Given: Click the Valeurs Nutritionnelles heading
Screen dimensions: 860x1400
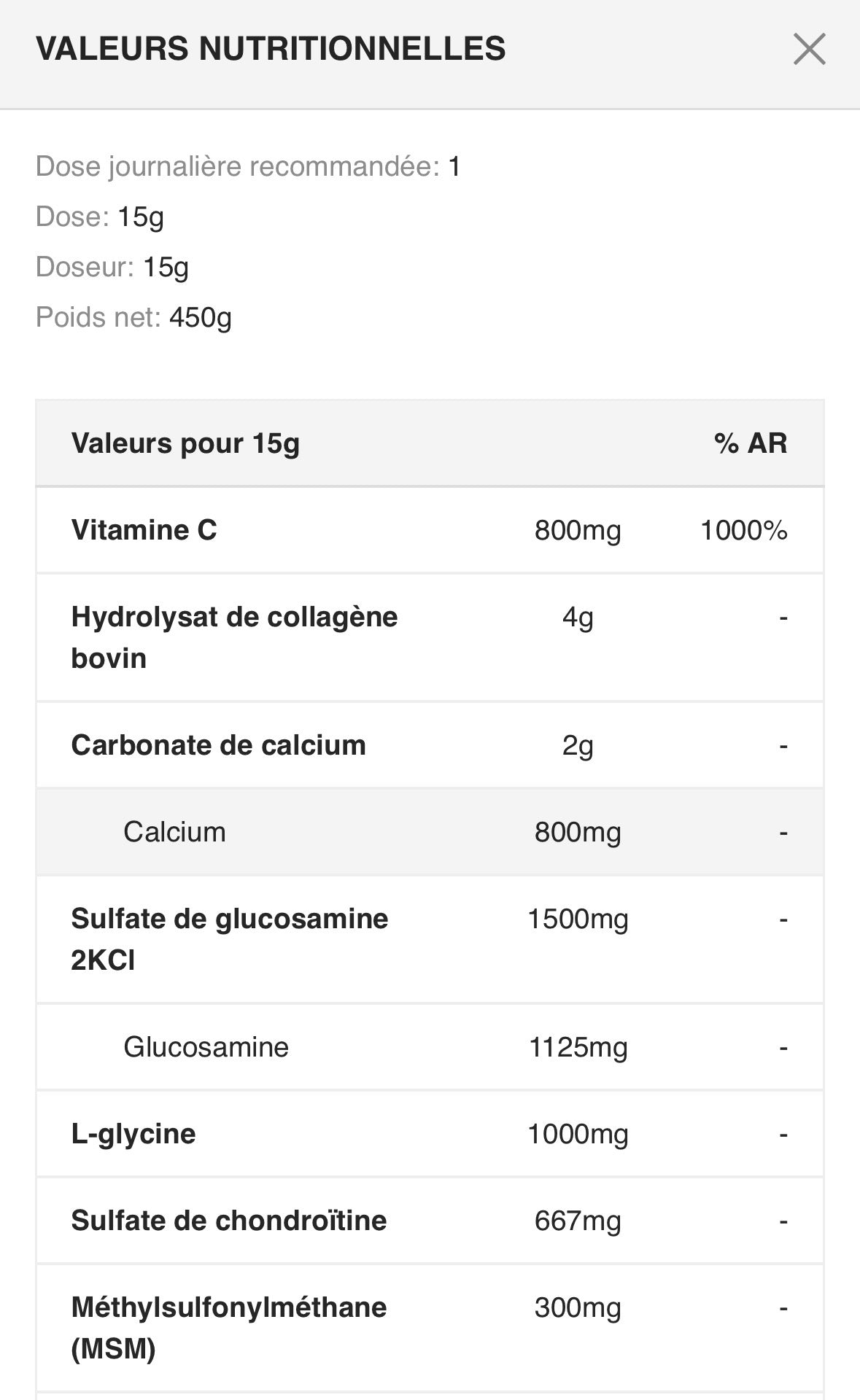Looking at the screenshot, I should [x=271, y=49].
